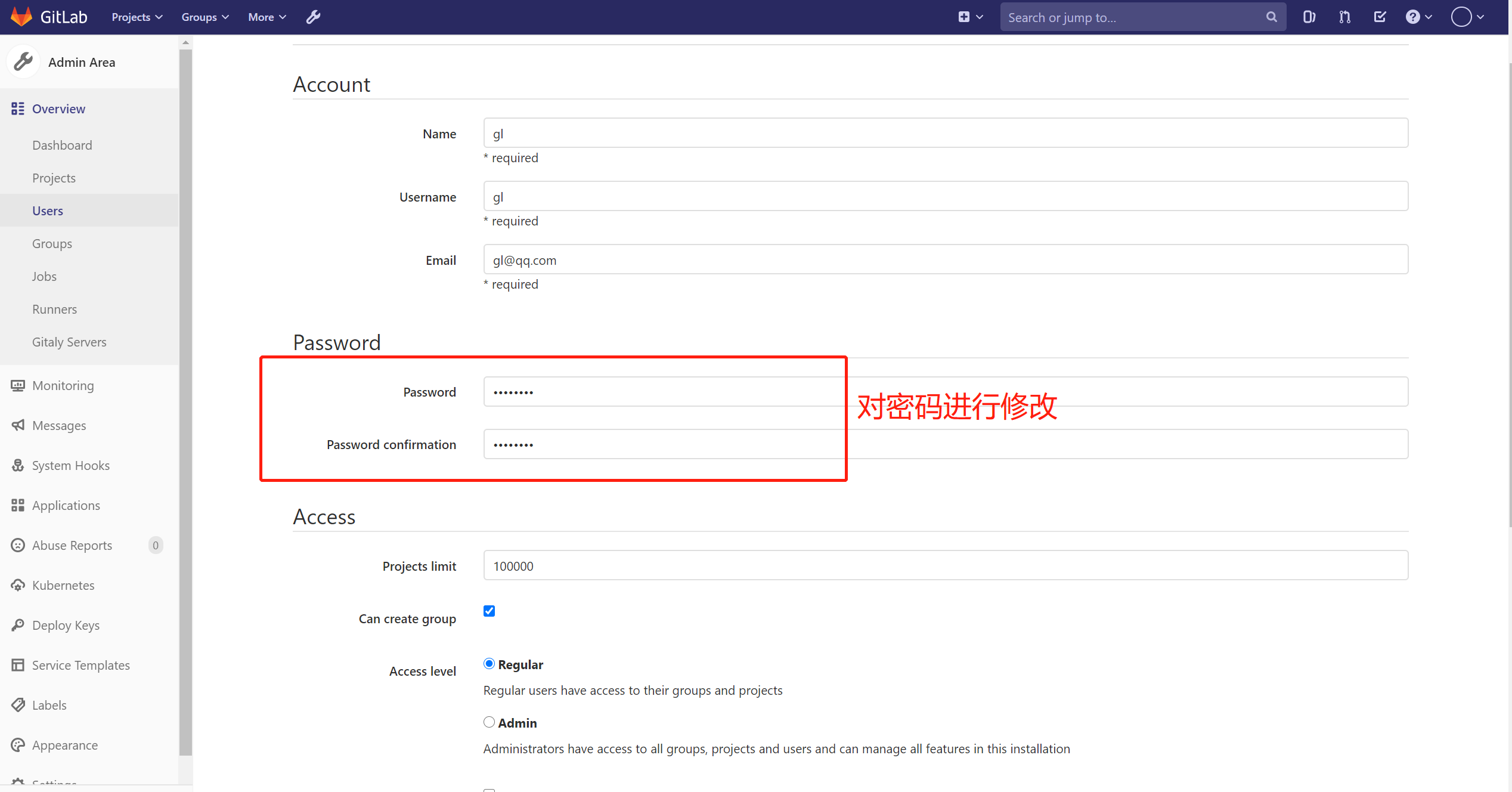Viewport: 1512px width, 792px height.
Task: Focus the Password confirmation field
Action: point(946,444)
